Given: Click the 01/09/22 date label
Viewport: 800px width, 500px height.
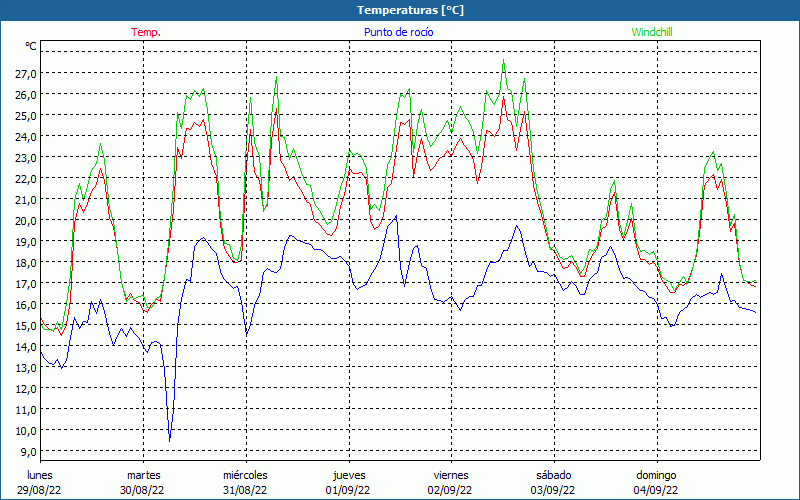Looking at the screenshot, I should point(348,490).
